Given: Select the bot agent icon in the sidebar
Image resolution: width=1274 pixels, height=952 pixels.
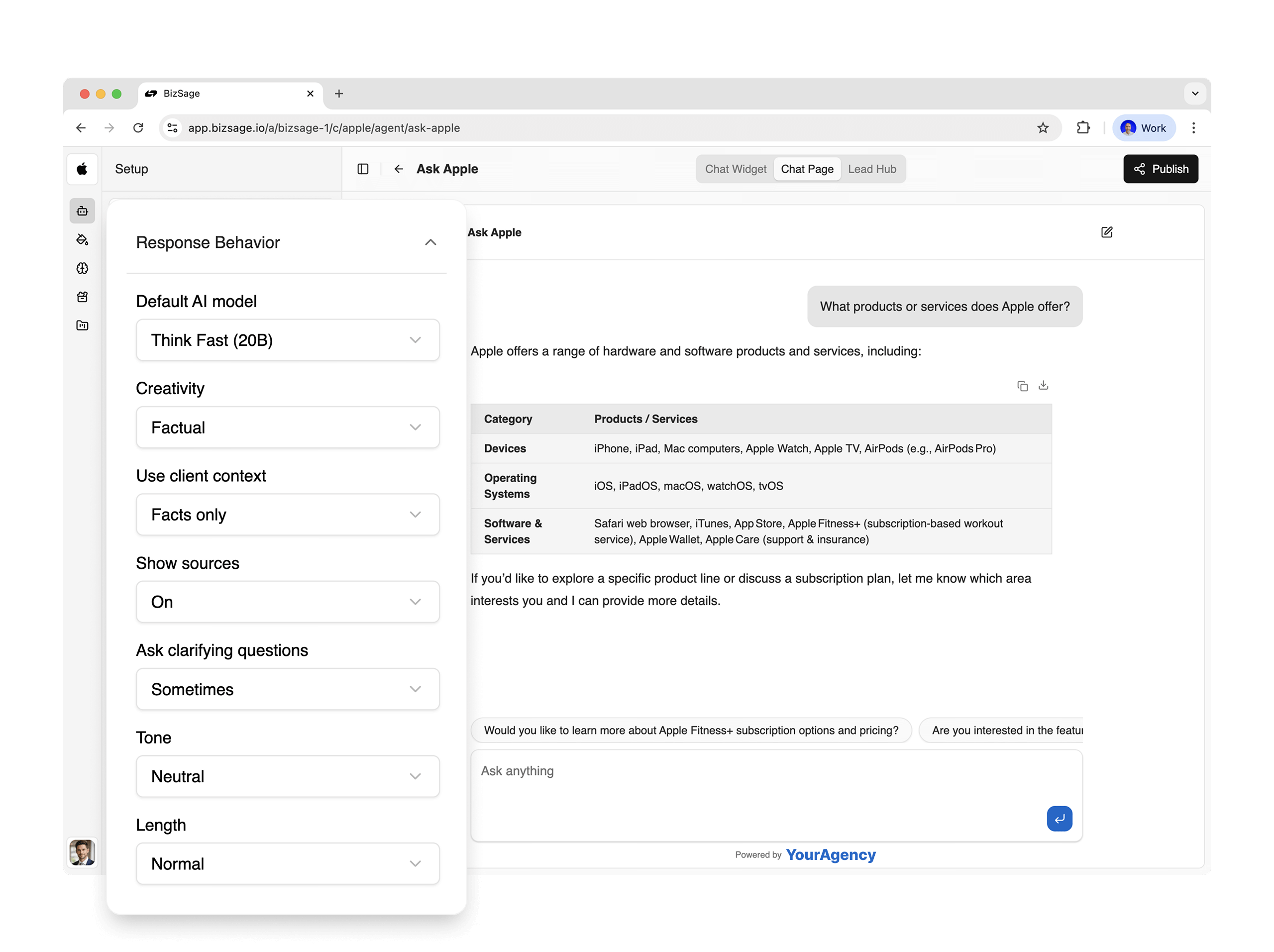Looking at the screenshot, I should pyautogui.click(x=82, y=211).
